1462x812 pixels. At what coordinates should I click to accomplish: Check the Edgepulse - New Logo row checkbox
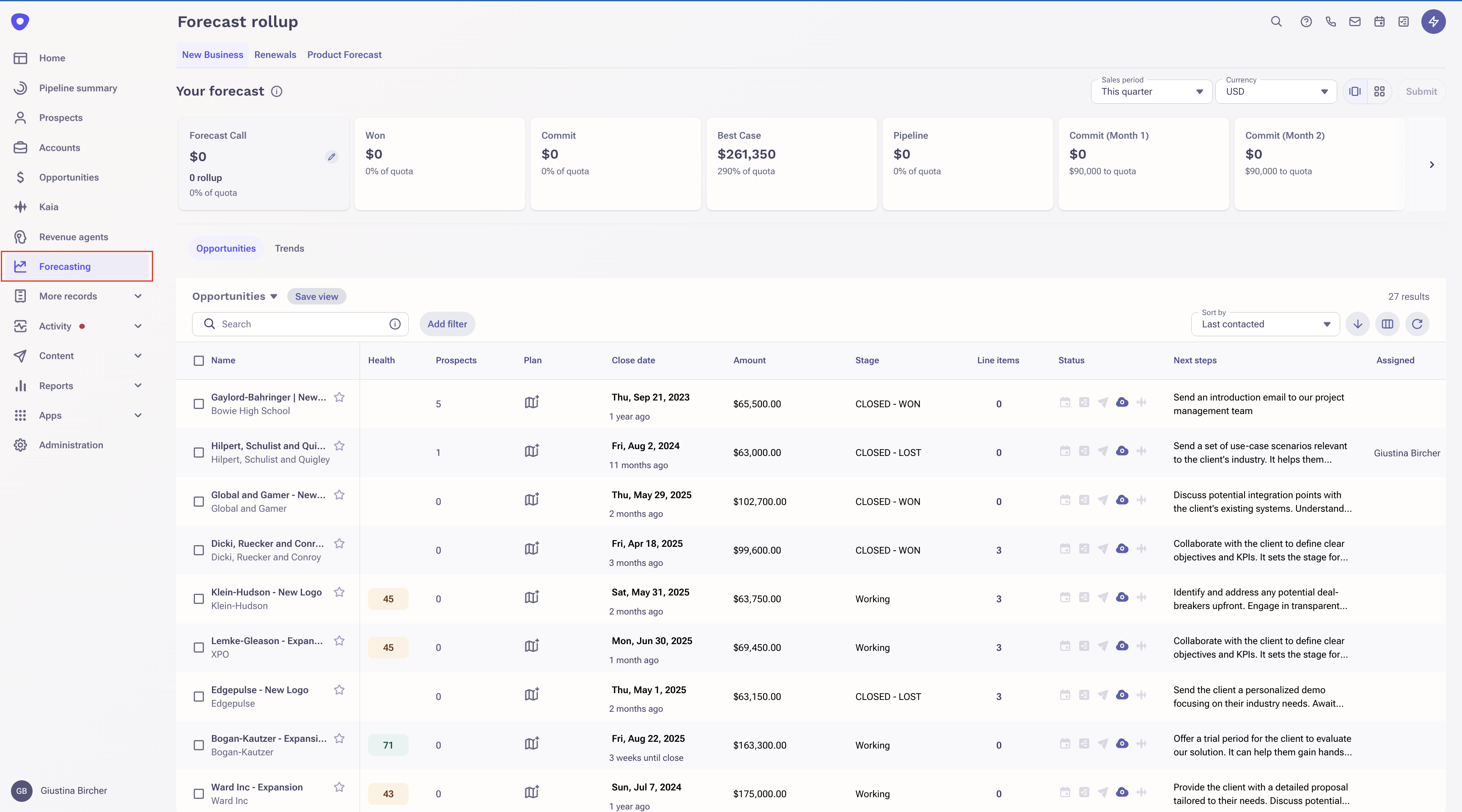[x=199, y=696]
